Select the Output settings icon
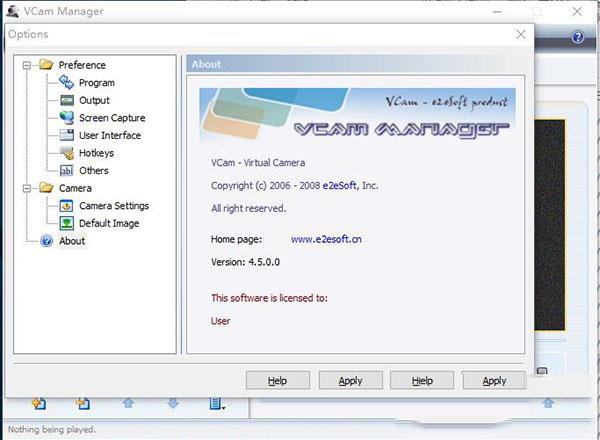 (x=66, y=100)
